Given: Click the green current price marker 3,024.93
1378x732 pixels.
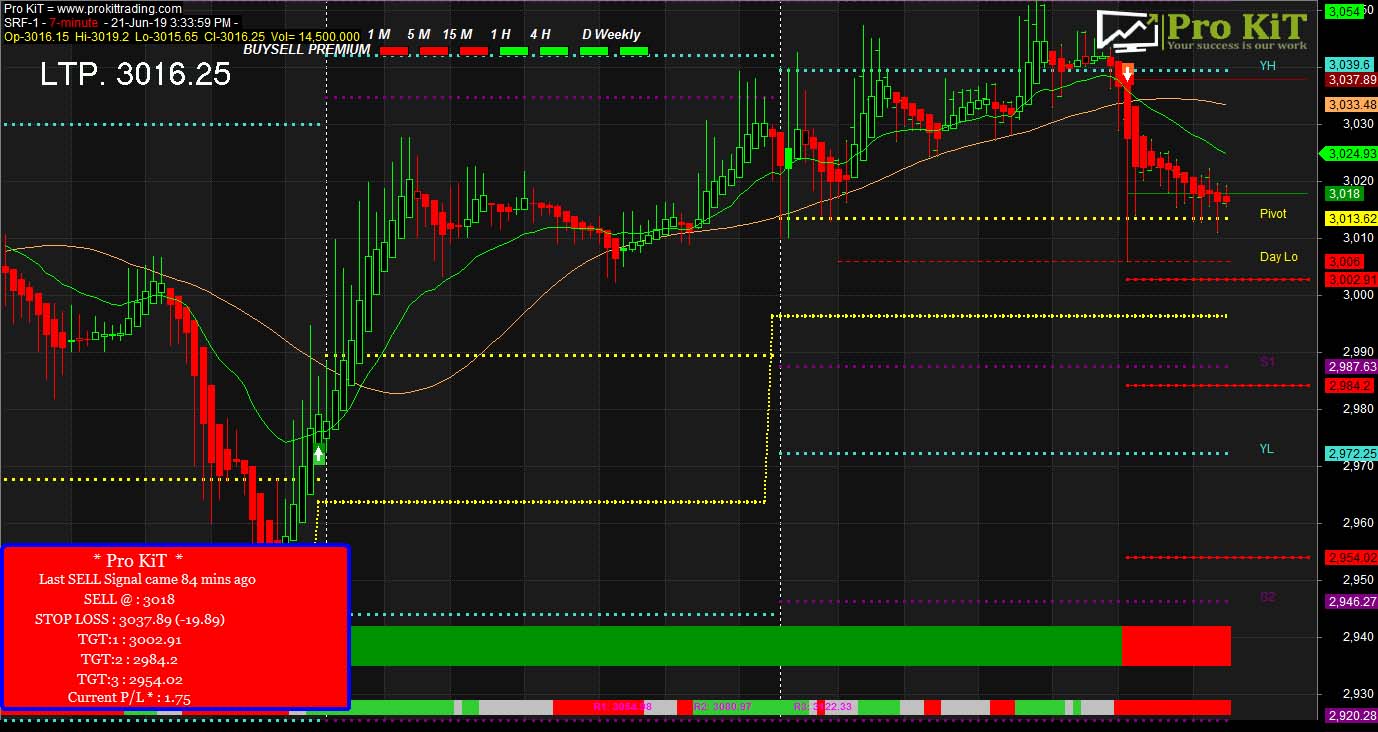Looking at the screenshot, I should [x=1350, y=154].
